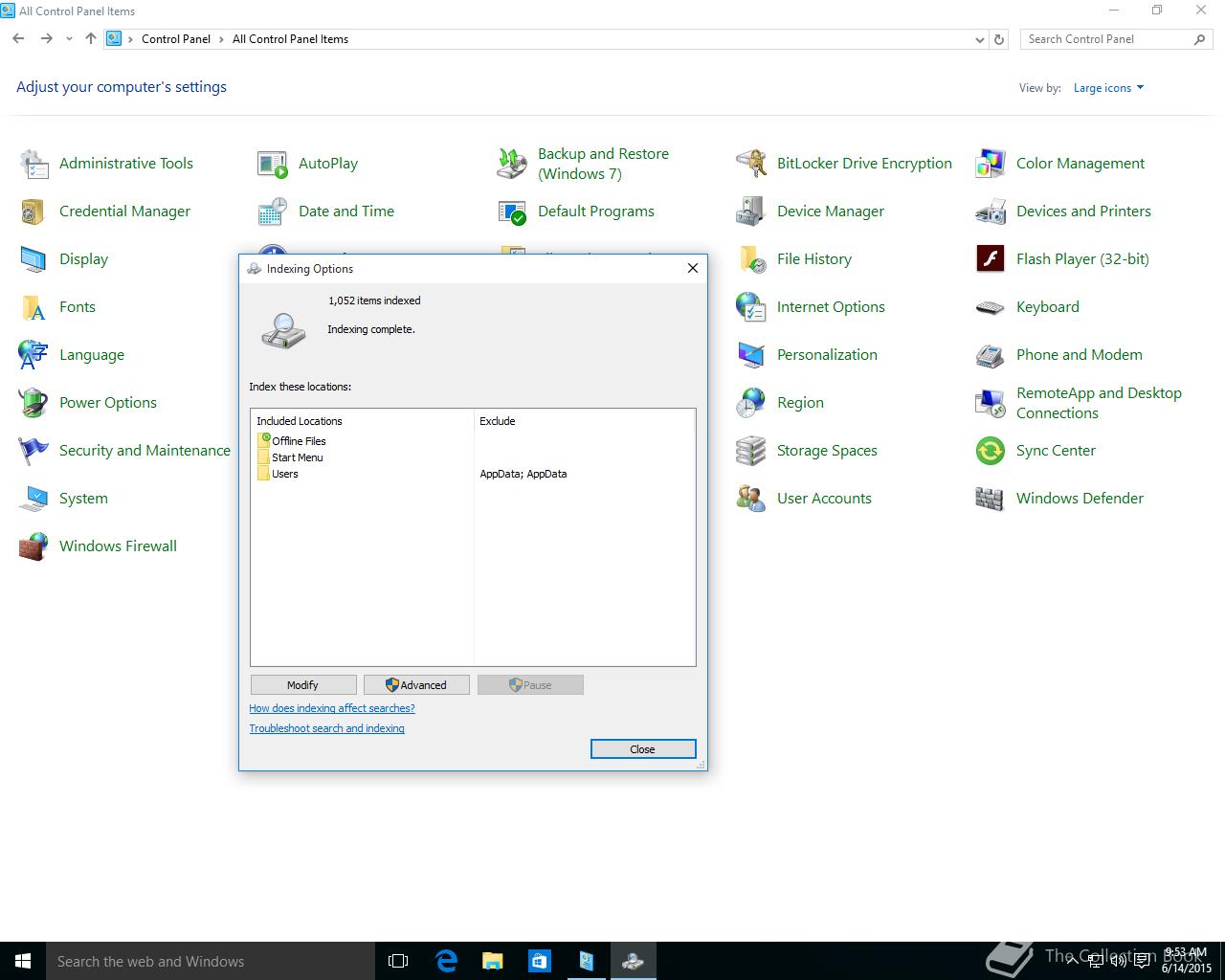Open Phone and Modem icon
The image size is (1225, 980).
tap(991, 355)
